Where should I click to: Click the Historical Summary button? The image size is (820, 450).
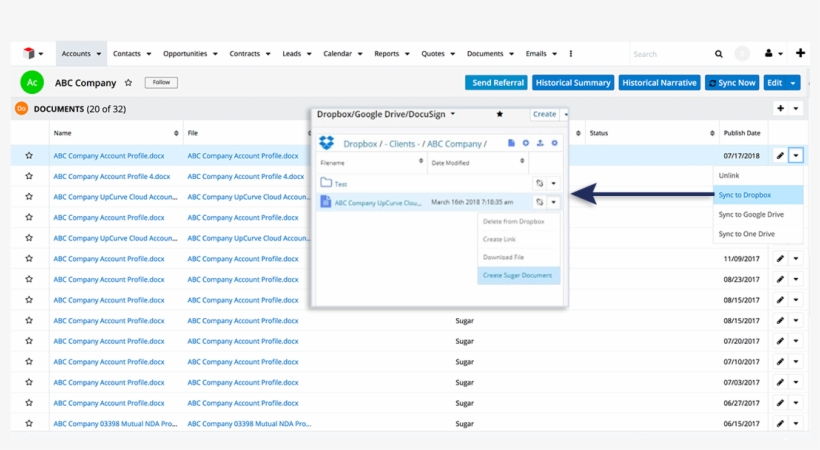coord(573,83)
